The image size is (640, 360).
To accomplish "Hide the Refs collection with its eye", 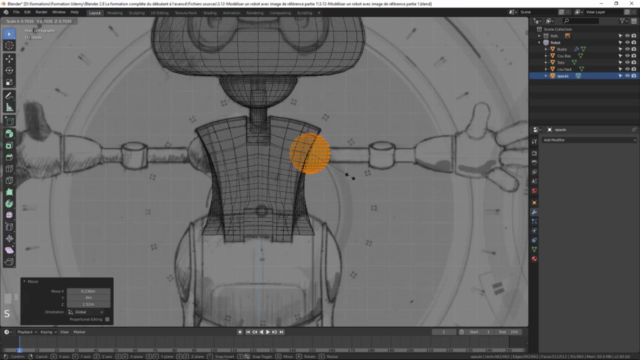I will 627,36.
